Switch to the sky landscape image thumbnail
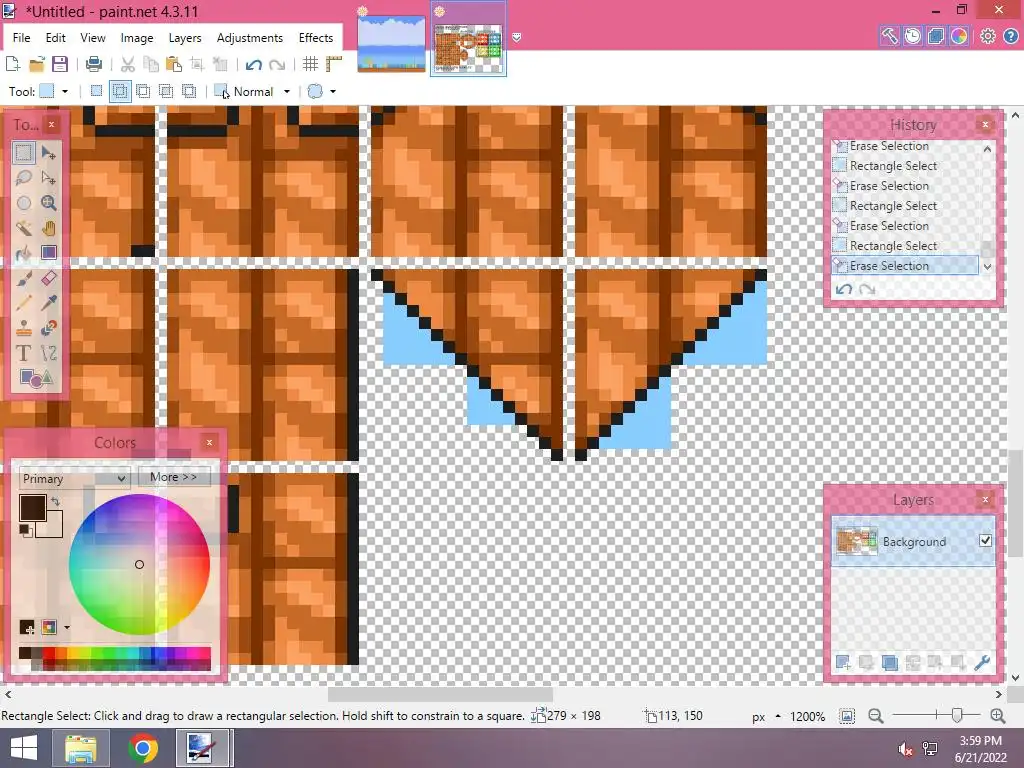Image resolution: width=1024 pixels, height=768 pixels. click(391, 44)
